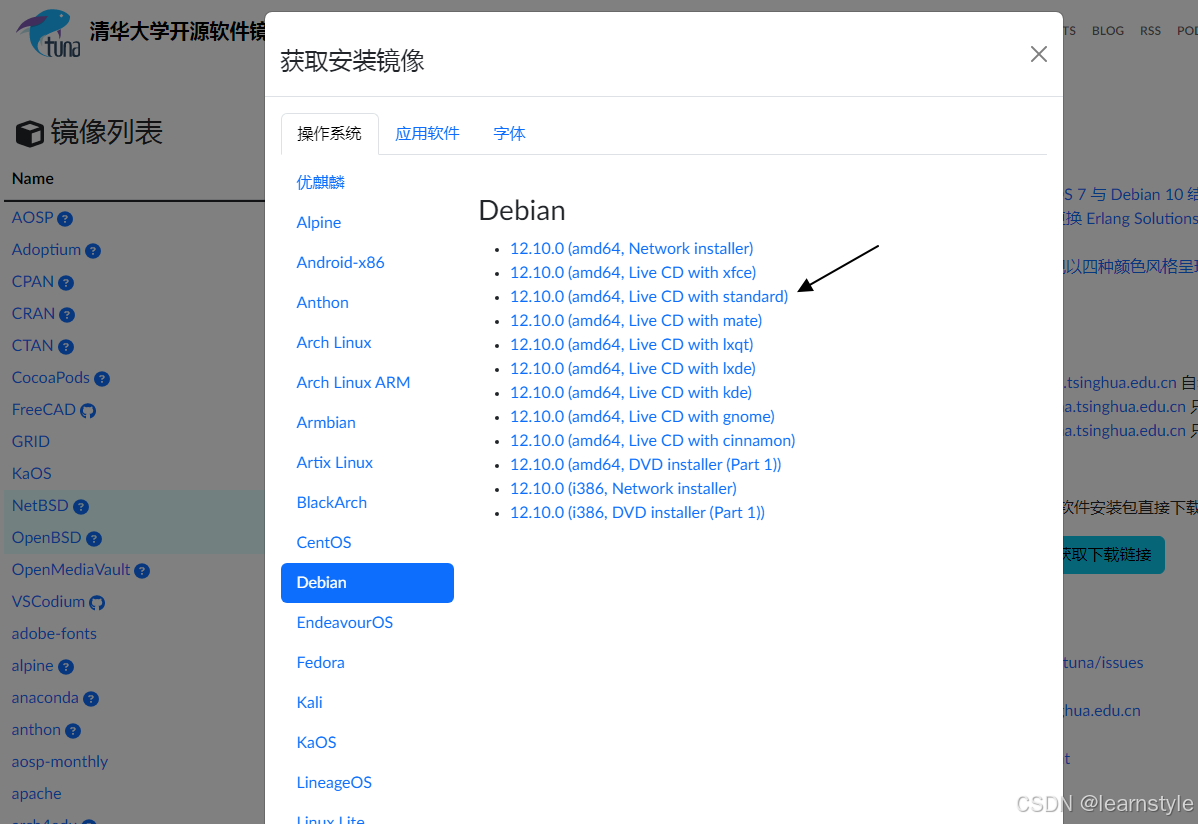1198x824 pixels.
Task: Download 12.10.0 amd64 Live CD with standard
Action: click(649, 297)
